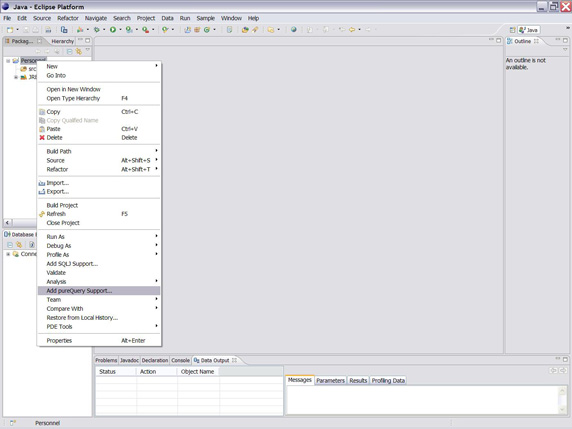Click the Object Name column header
This screenshot has width=572, height=429.
[x=198, y=372]
